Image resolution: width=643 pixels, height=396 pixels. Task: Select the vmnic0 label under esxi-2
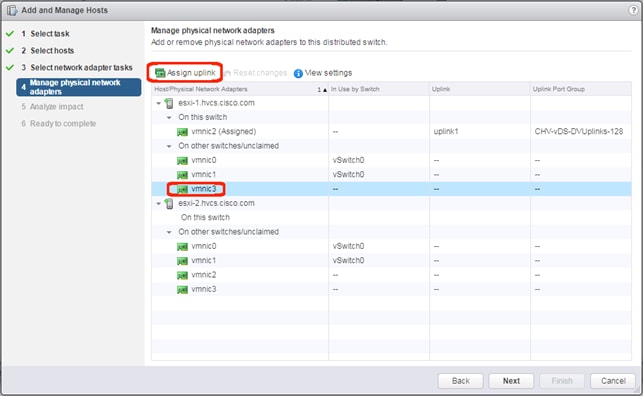click(x=203, y=246)
